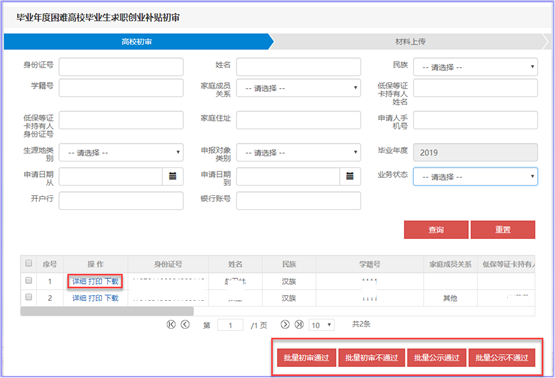Image resolution: width=555 pixels, height=378 pixels.
Task: Toggle select-all checkbox in table header
Action: click(29, 263)
